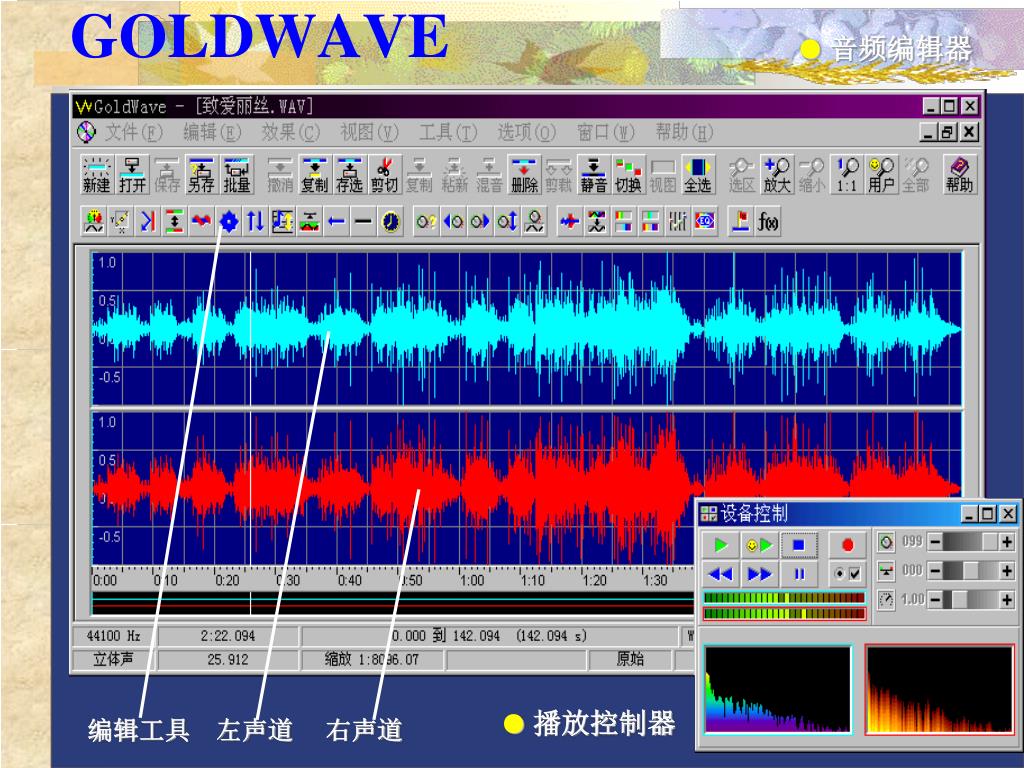Open the 效果 (Effects) menu
The height and width of the screenshot is (768, 1024).
click(x=291, y=133)
